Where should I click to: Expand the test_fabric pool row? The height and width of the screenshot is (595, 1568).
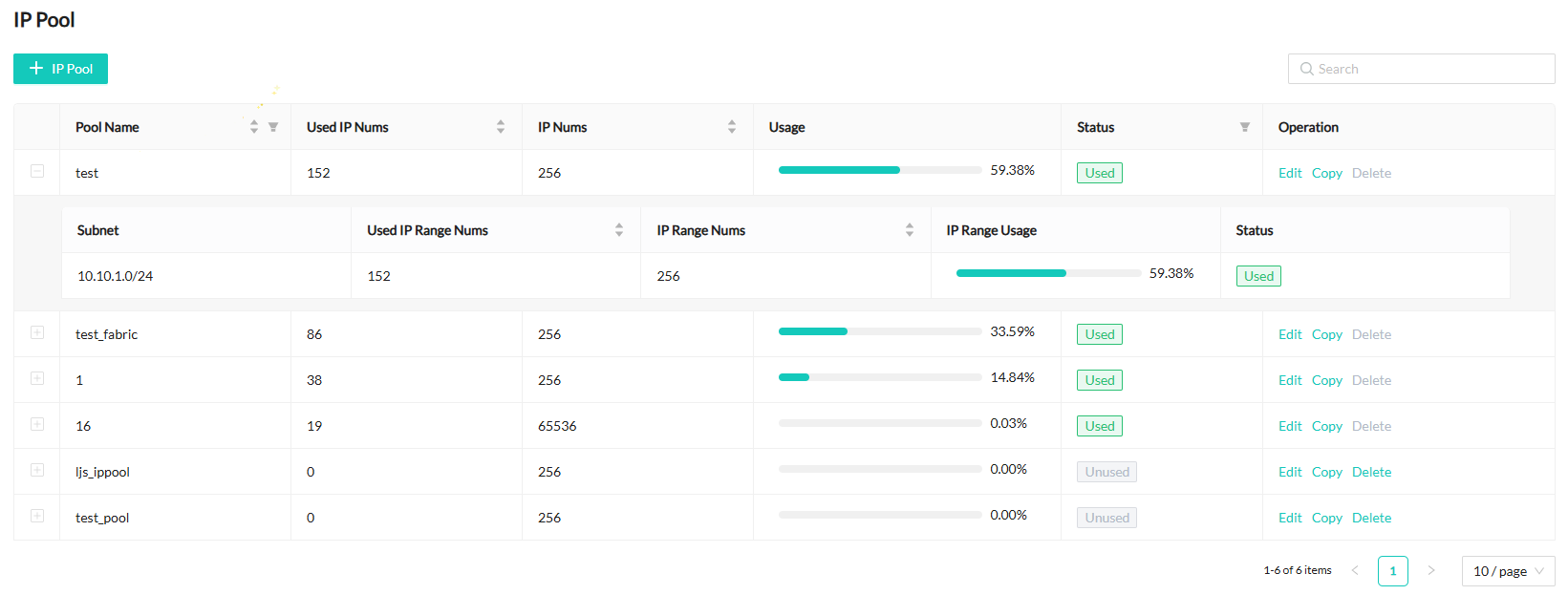(x=37, y=332)
